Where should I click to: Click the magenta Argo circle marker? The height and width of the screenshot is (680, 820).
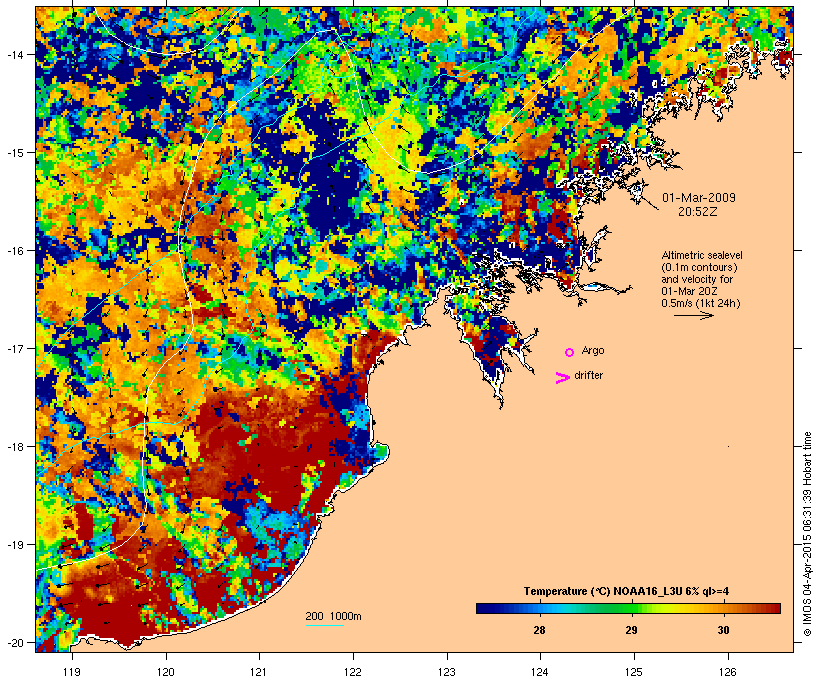[570, 353]
